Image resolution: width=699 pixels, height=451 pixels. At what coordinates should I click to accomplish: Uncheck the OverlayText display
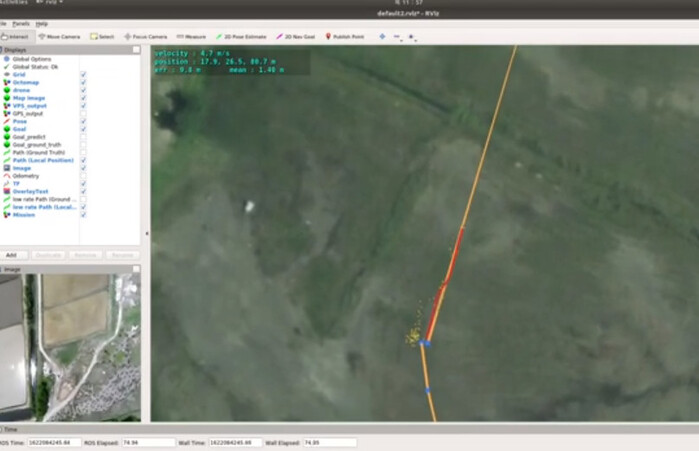[x=83, y=191]
